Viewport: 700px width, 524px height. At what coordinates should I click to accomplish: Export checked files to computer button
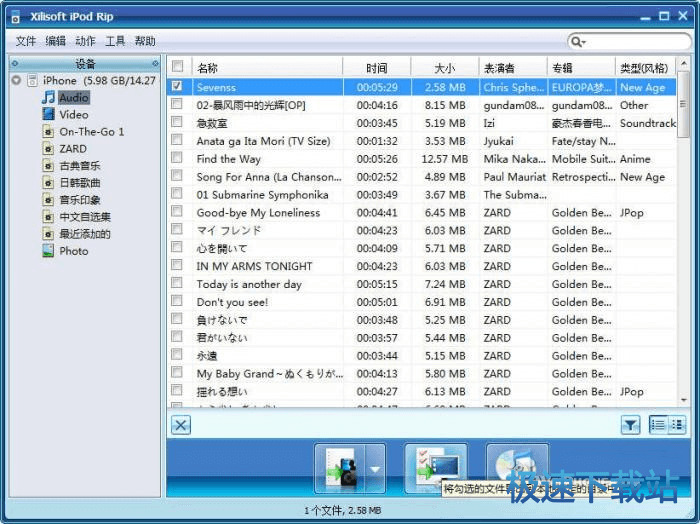point(436,469)
